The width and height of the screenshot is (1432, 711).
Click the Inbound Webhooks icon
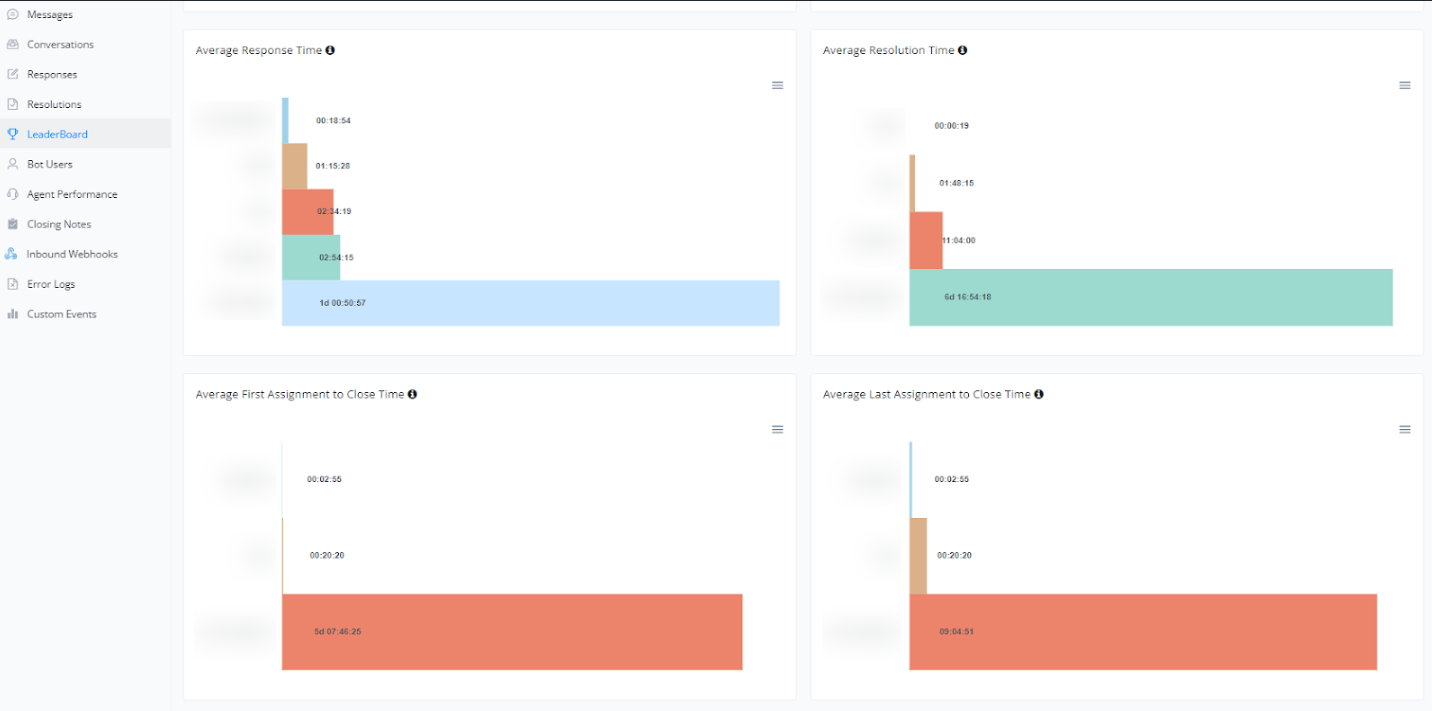[x=12, y=254]
